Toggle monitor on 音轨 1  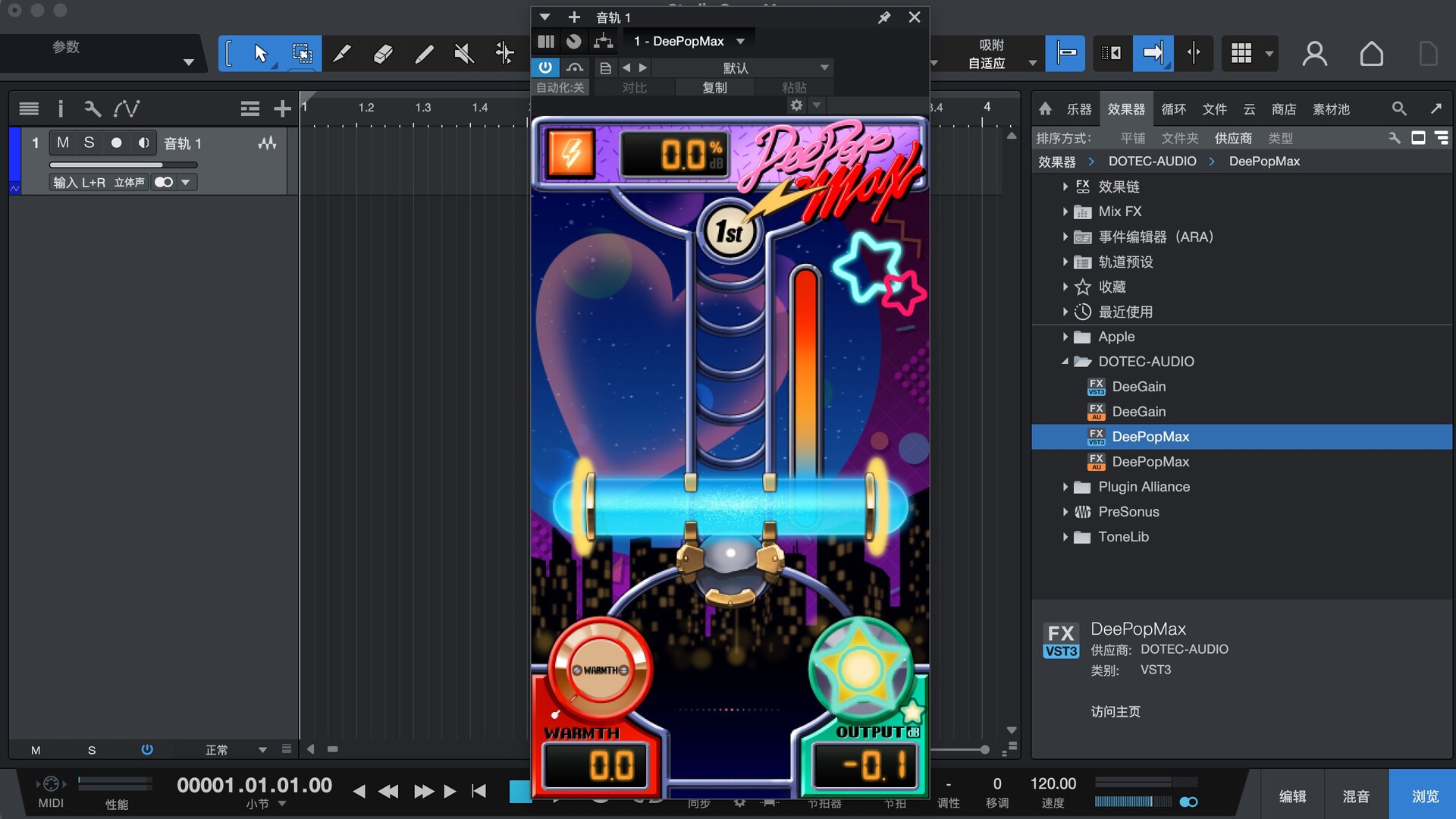(x=143, y=143)
